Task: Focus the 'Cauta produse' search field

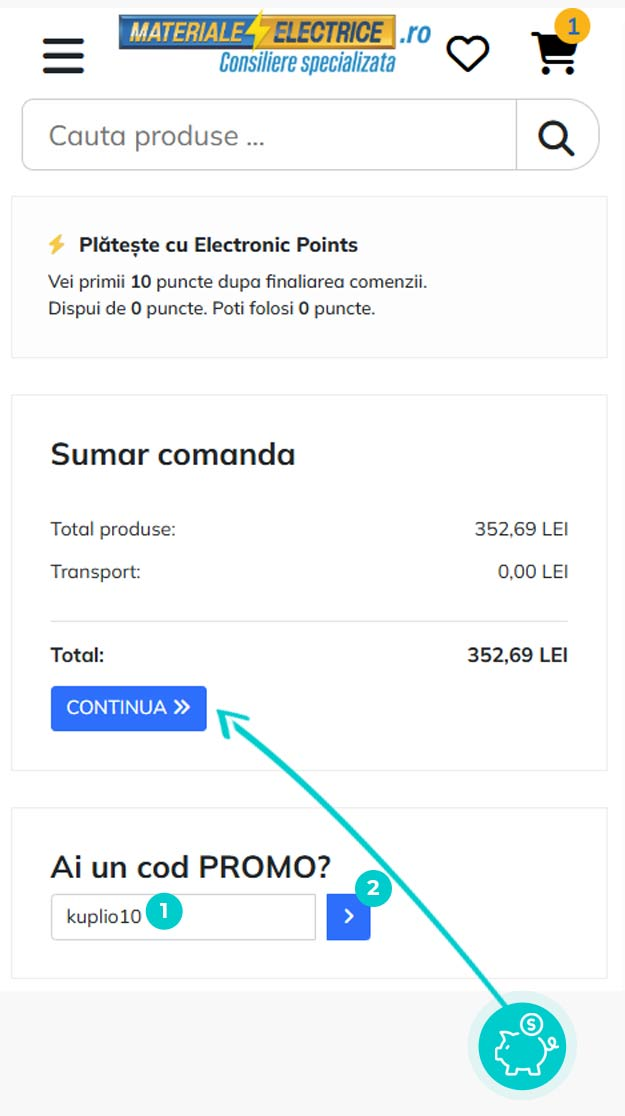Action: tap(269, 135)
